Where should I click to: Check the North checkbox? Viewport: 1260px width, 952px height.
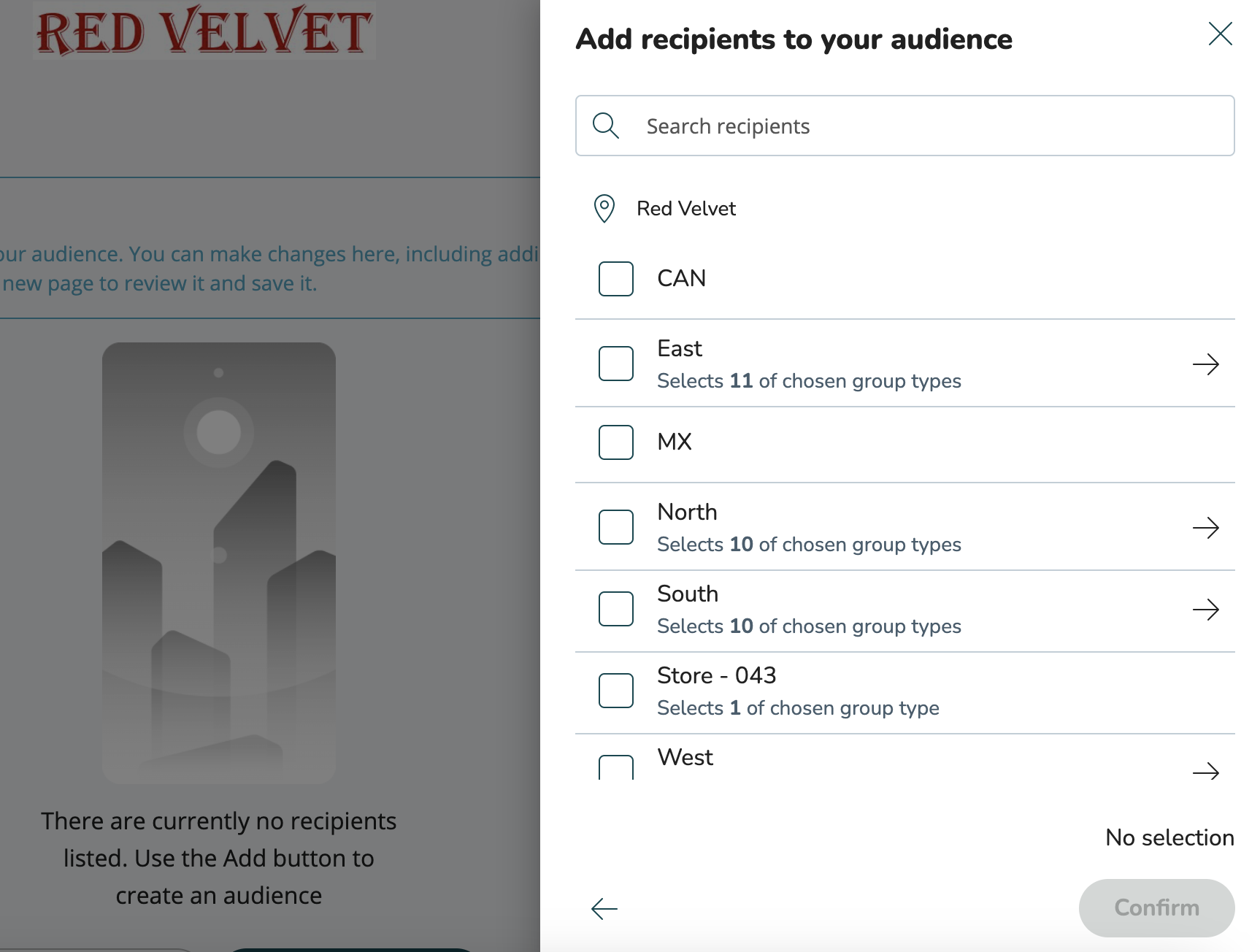[616, 527]
